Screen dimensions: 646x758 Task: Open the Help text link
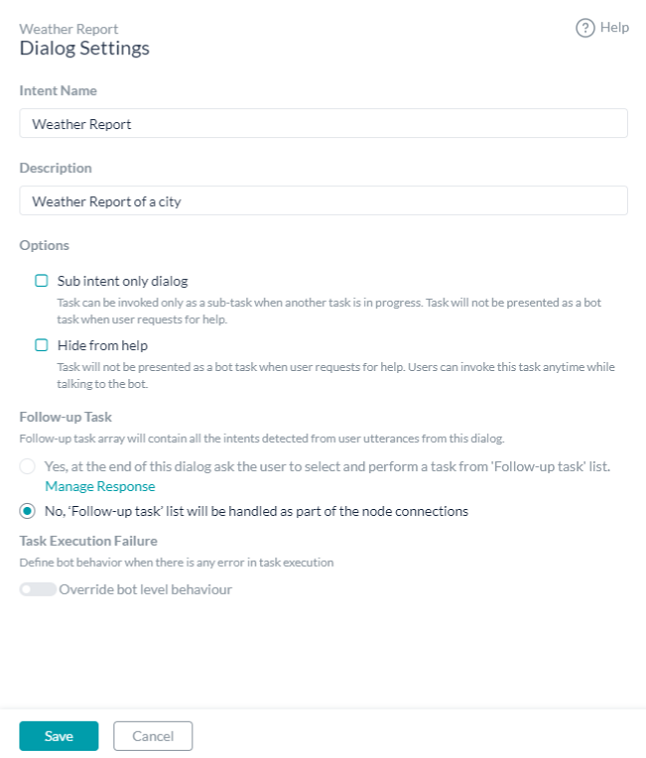[x=614, y=27]
